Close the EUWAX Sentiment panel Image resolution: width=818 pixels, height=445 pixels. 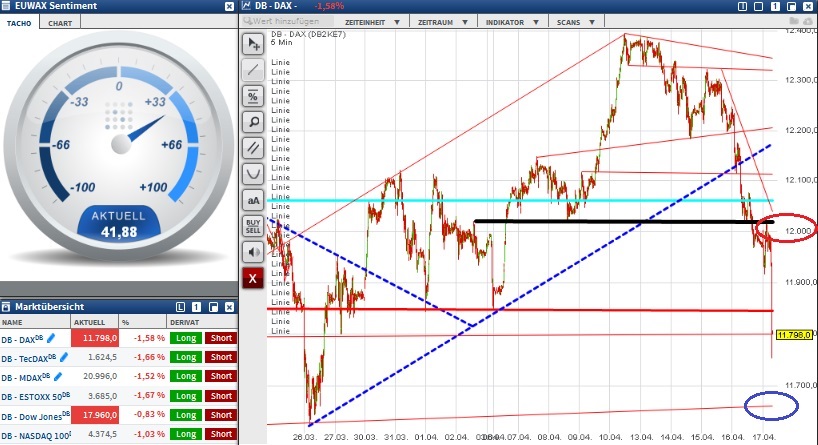coord(230,6)
